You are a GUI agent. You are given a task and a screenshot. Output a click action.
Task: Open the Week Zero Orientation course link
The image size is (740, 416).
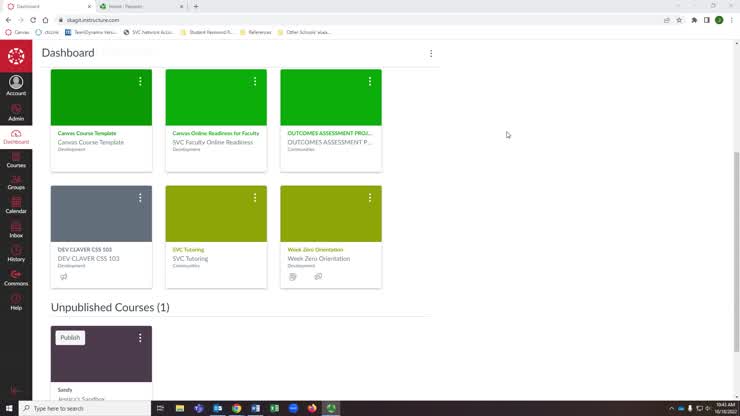[315, 249]
